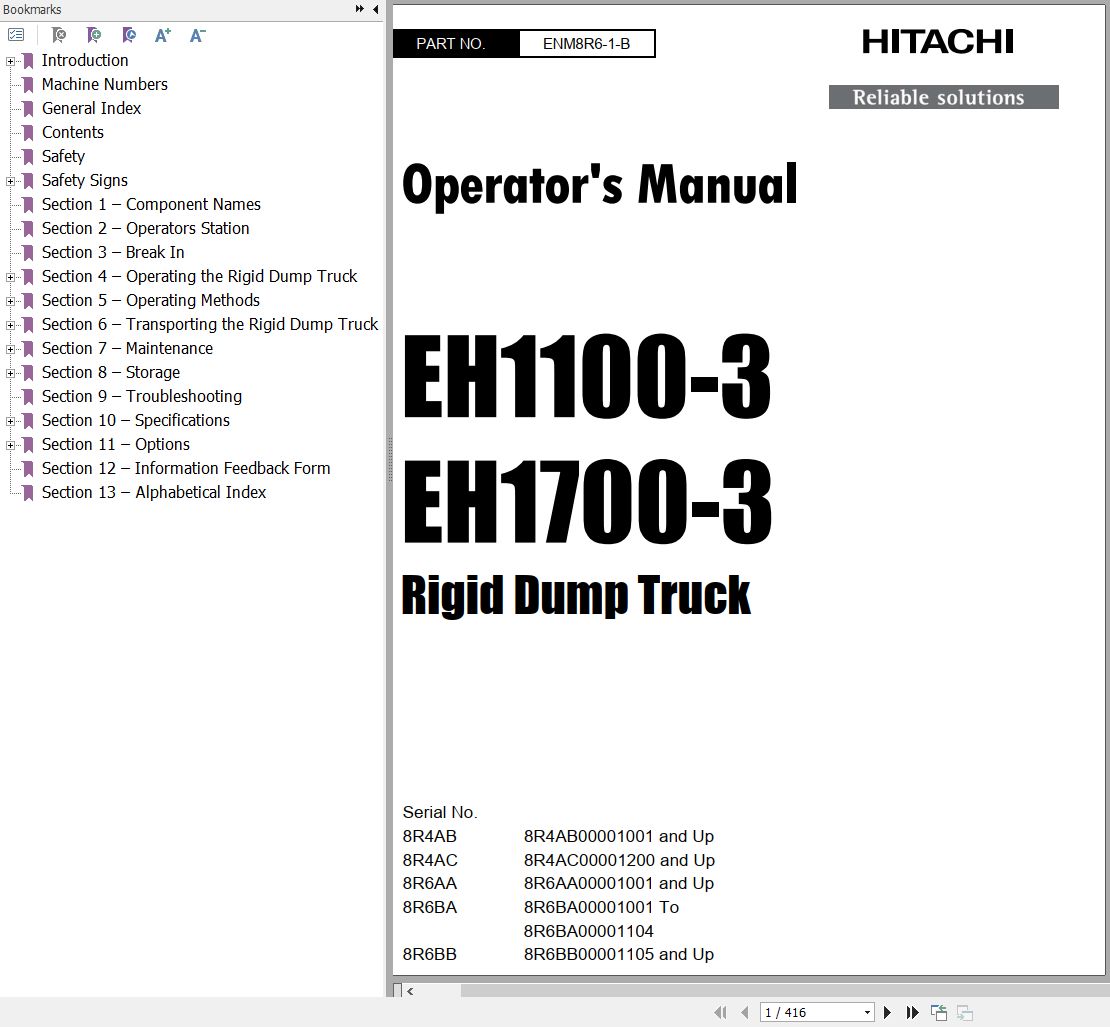Click the Contents bookmark flag icon
1110x1027 pixels.
[x=28, y=133]
